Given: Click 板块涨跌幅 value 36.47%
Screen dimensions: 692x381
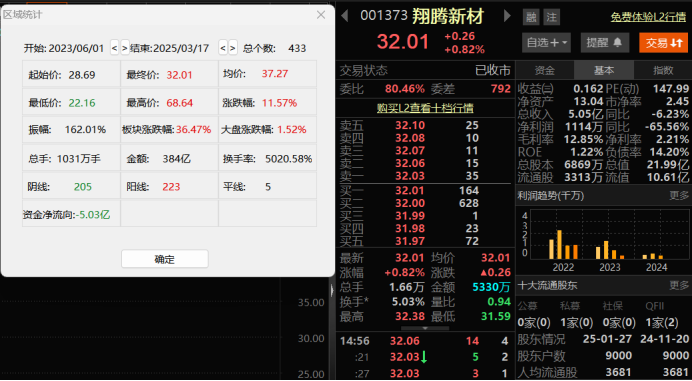Looking at the screenshot, I should point(193,130).
